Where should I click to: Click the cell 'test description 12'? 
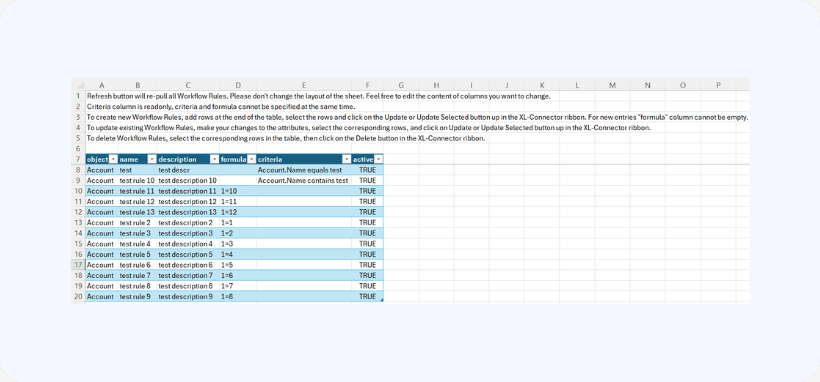(188, 201)
